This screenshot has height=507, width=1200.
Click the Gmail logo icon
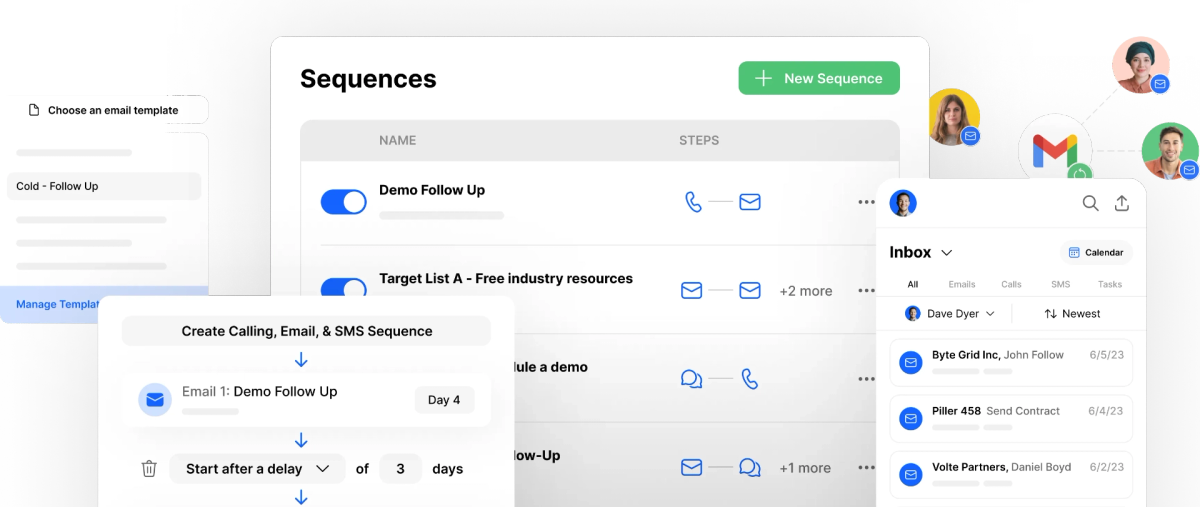(1055, 151)
